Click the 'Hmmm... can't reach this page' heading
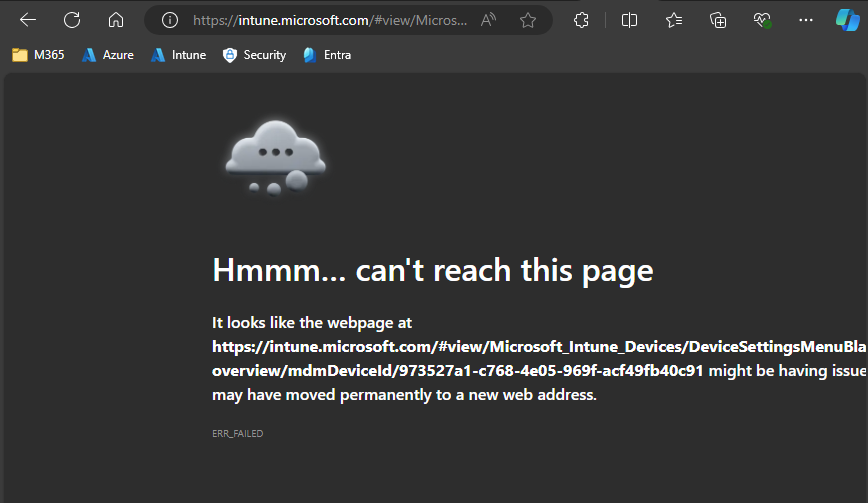Viewport: 868px width, 503px height. point(433,271)
